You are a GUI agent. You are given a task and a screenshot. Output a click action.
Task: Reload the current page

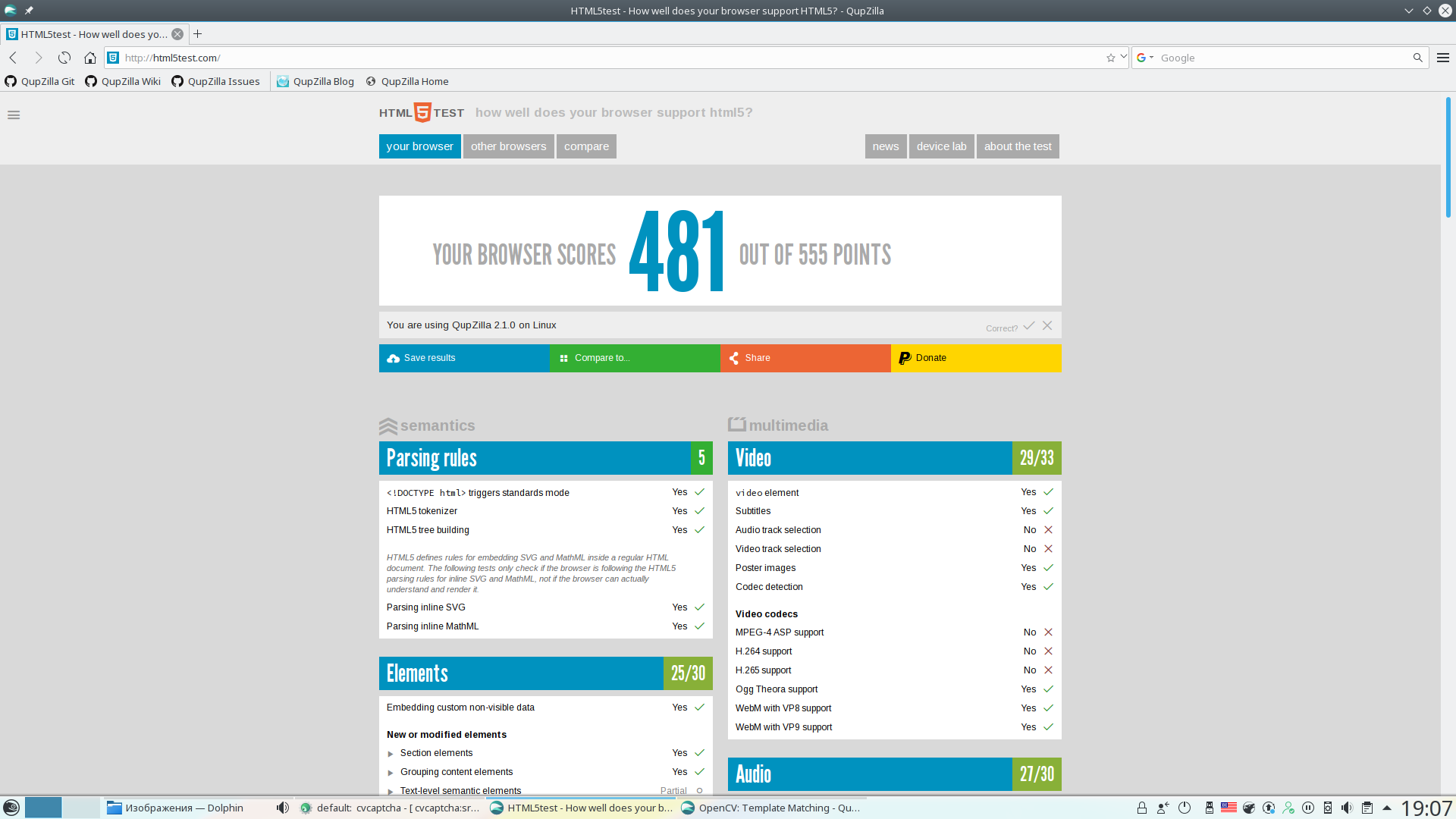[64, 58]
